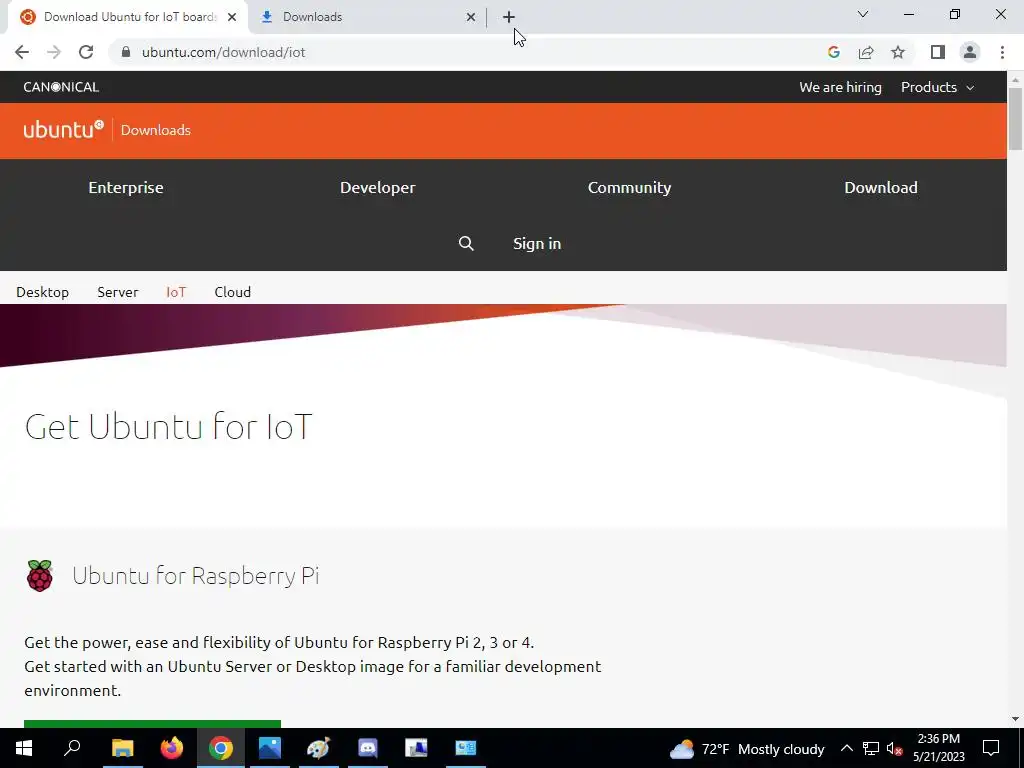Viewport: 1024px width, 768px height.
Task: Open the notification center icon
Action: pyautogui.click(x=991, y=748)
